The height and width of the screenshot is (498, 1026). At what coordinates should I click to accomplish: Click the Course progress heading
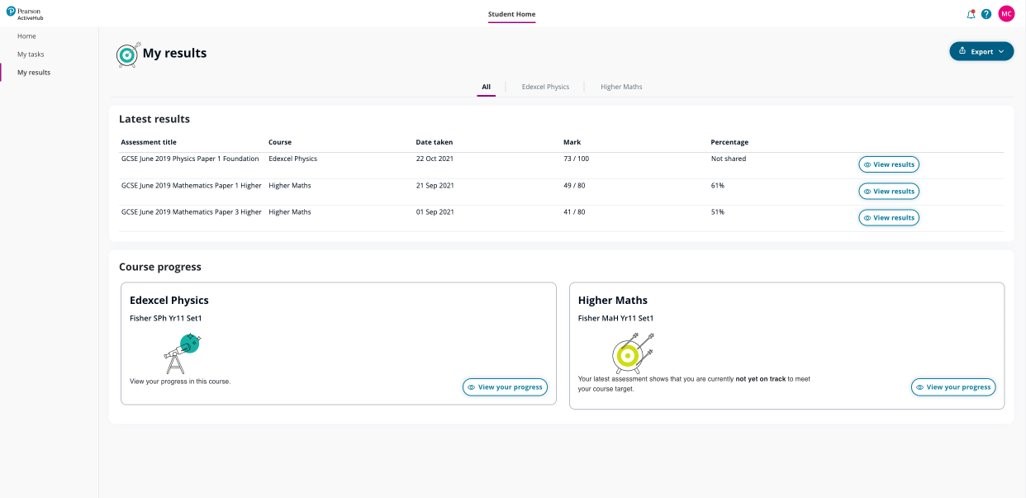pos(160,267)
